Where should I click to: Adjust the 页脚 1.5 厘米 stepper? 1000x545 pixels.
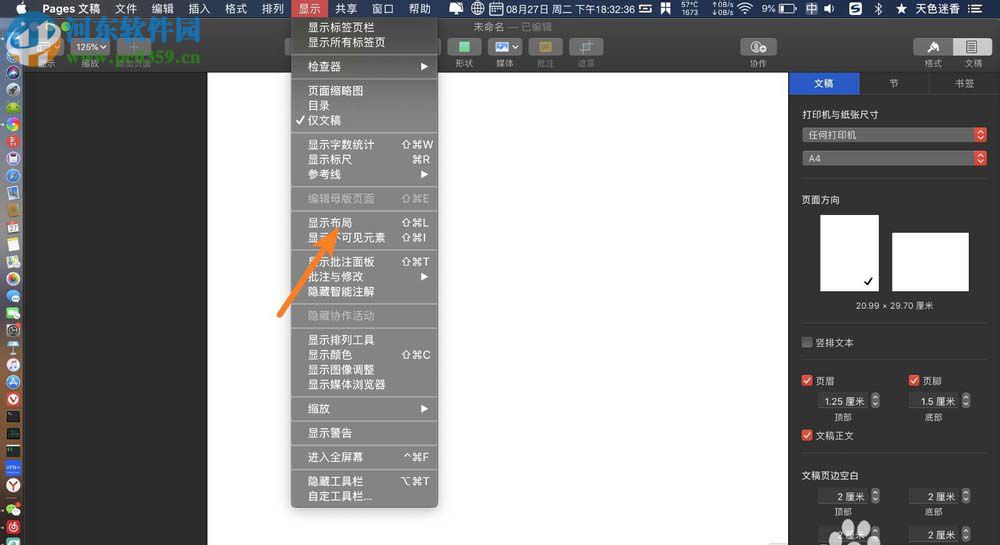(x=966, y=400)
